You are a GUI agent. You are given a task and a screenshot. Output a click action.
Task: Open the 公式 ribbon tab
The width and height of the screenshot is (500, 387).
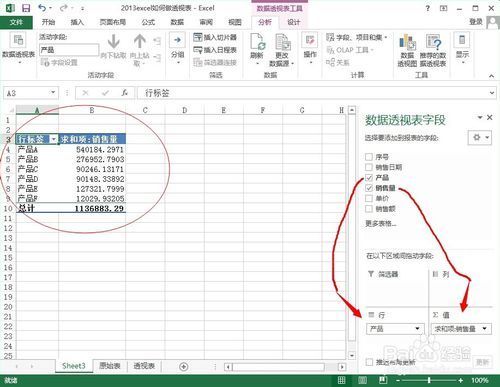coord(148,22)
